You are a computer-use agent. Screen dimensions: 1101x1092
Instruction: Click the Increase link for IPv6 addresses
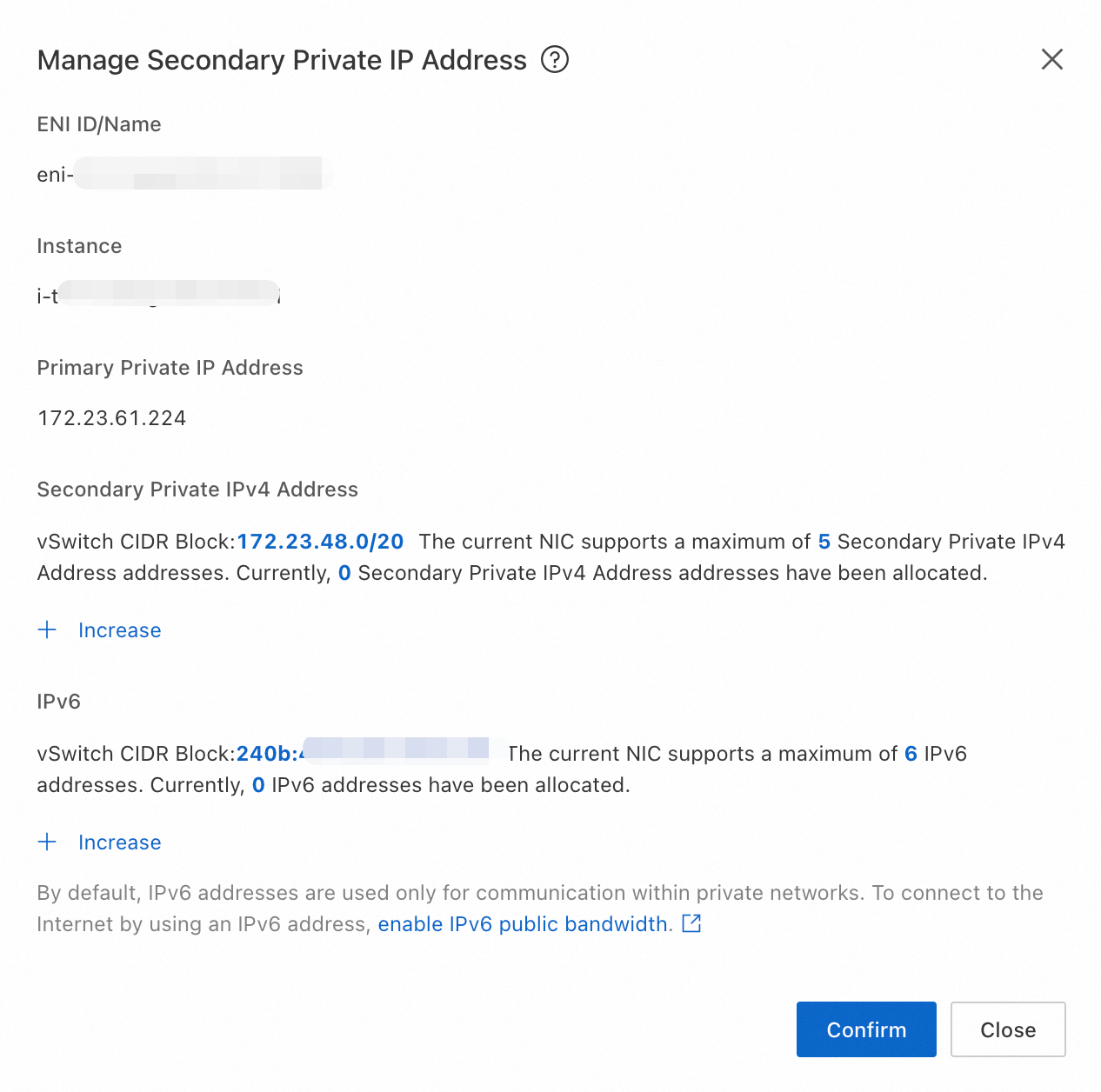pyautogui.click(x=119, y=842)
